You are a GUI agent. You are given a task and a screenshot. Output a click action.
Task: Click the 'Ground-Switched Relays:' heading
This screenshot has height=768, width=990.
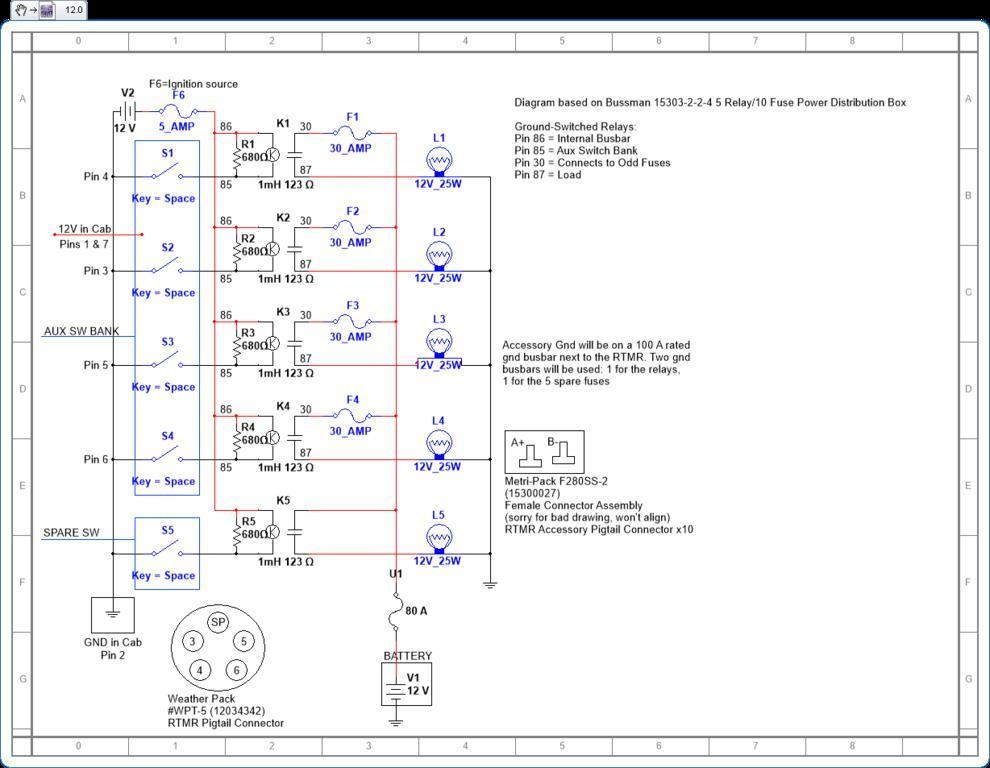click(575, 126)
